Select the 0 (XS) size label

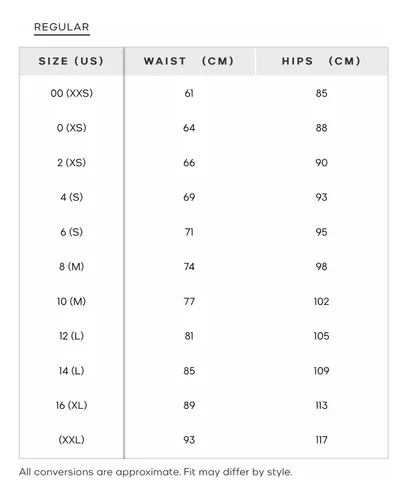coord(71,128)
